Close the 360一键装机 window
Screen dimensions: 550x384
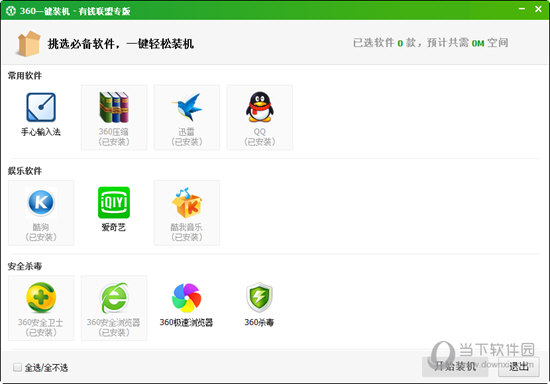click(x=538, y=9)
